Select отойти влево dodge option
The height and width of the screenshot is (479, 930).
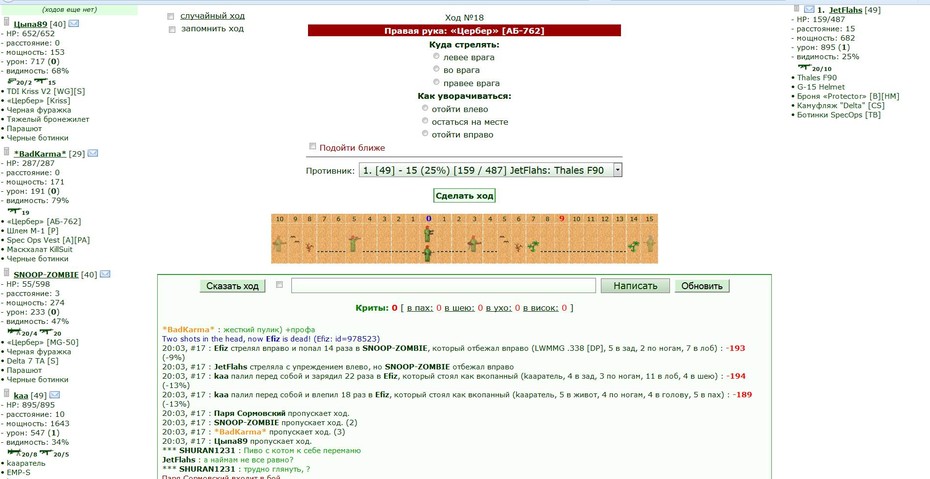[x=425, y=108]
